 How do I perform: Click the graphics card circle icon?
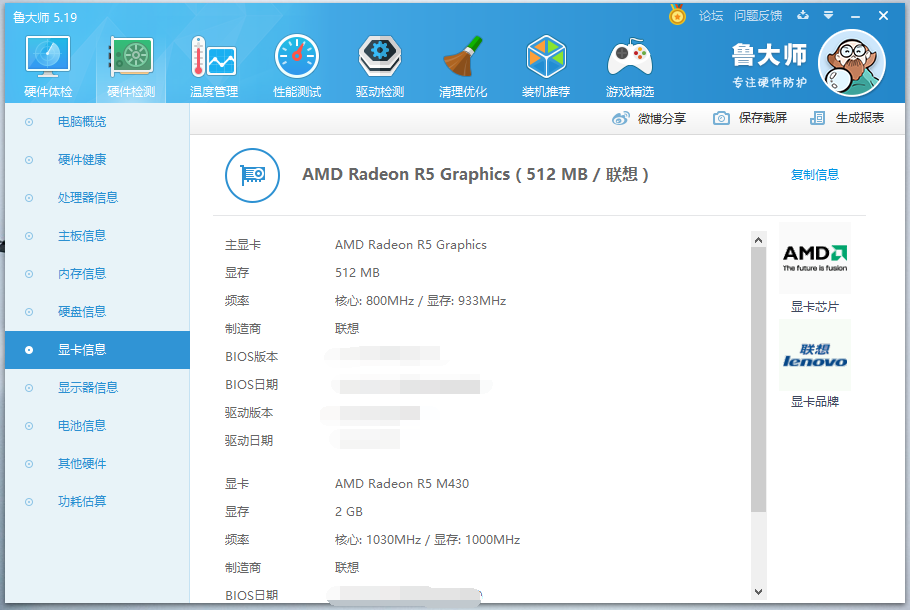[x=252, y=175]
